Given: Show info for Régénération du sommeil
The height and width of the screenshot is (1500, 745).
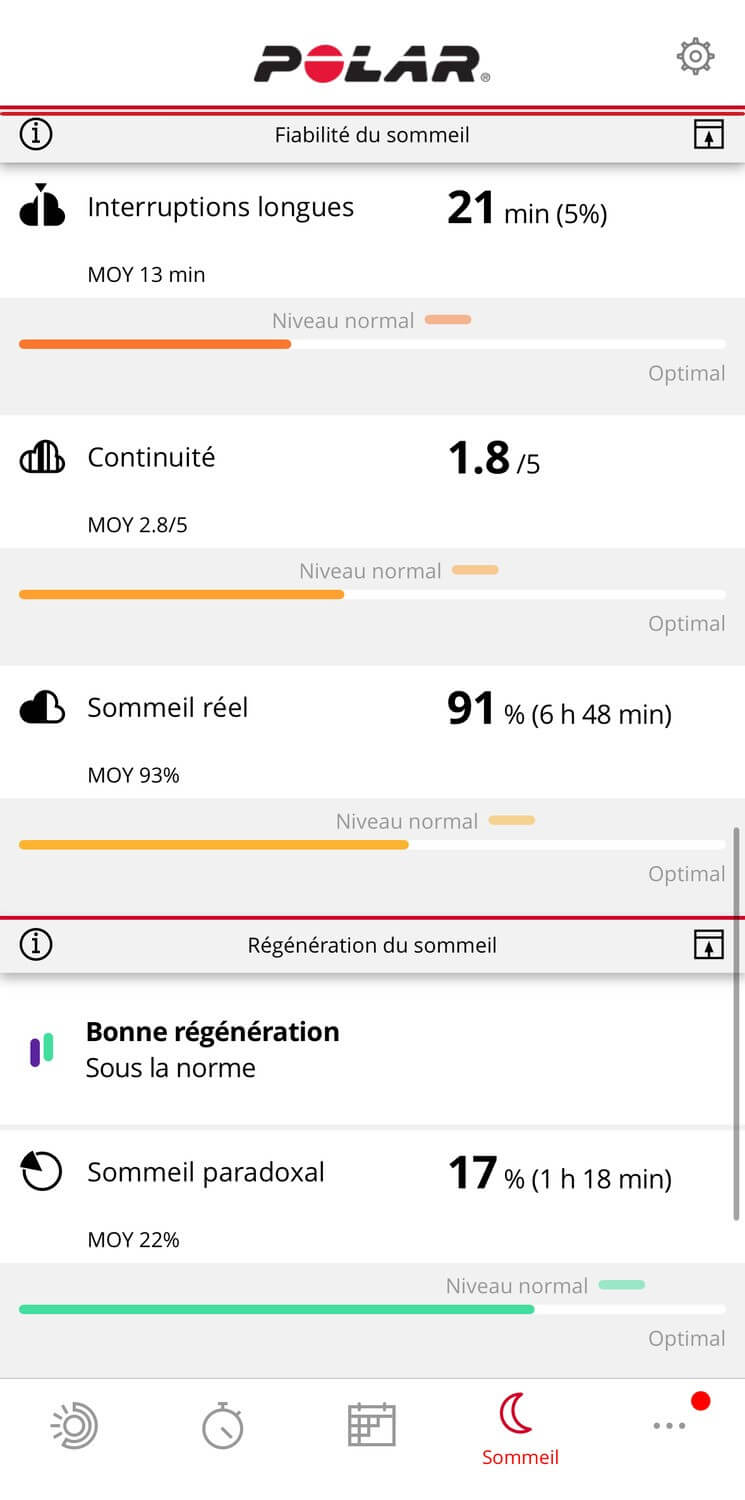Looking at the screenshot, I should [36, 945].
